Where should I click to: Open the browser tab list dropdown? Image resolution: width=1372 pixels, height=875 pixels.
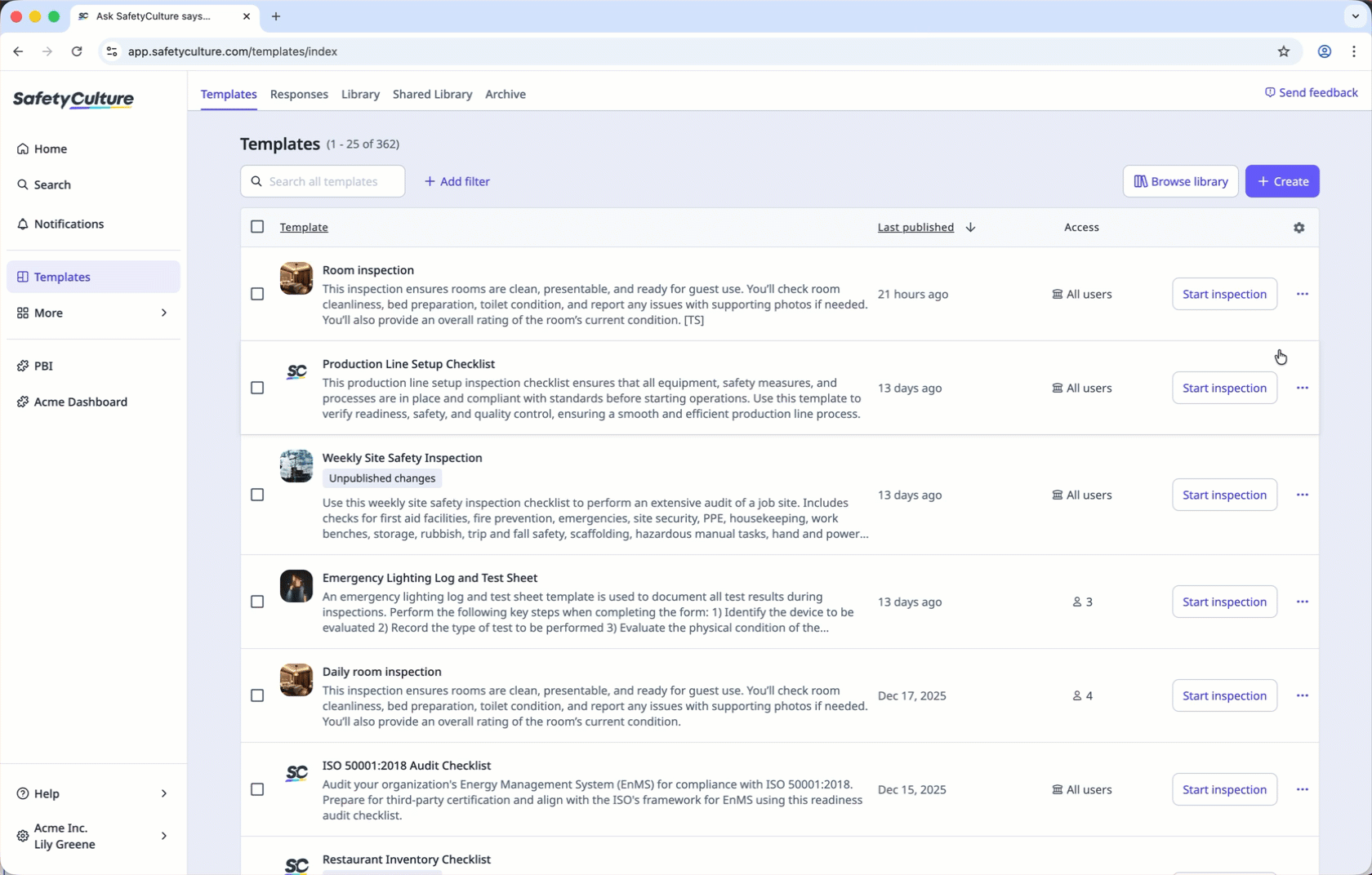[x=1356, y=16]
